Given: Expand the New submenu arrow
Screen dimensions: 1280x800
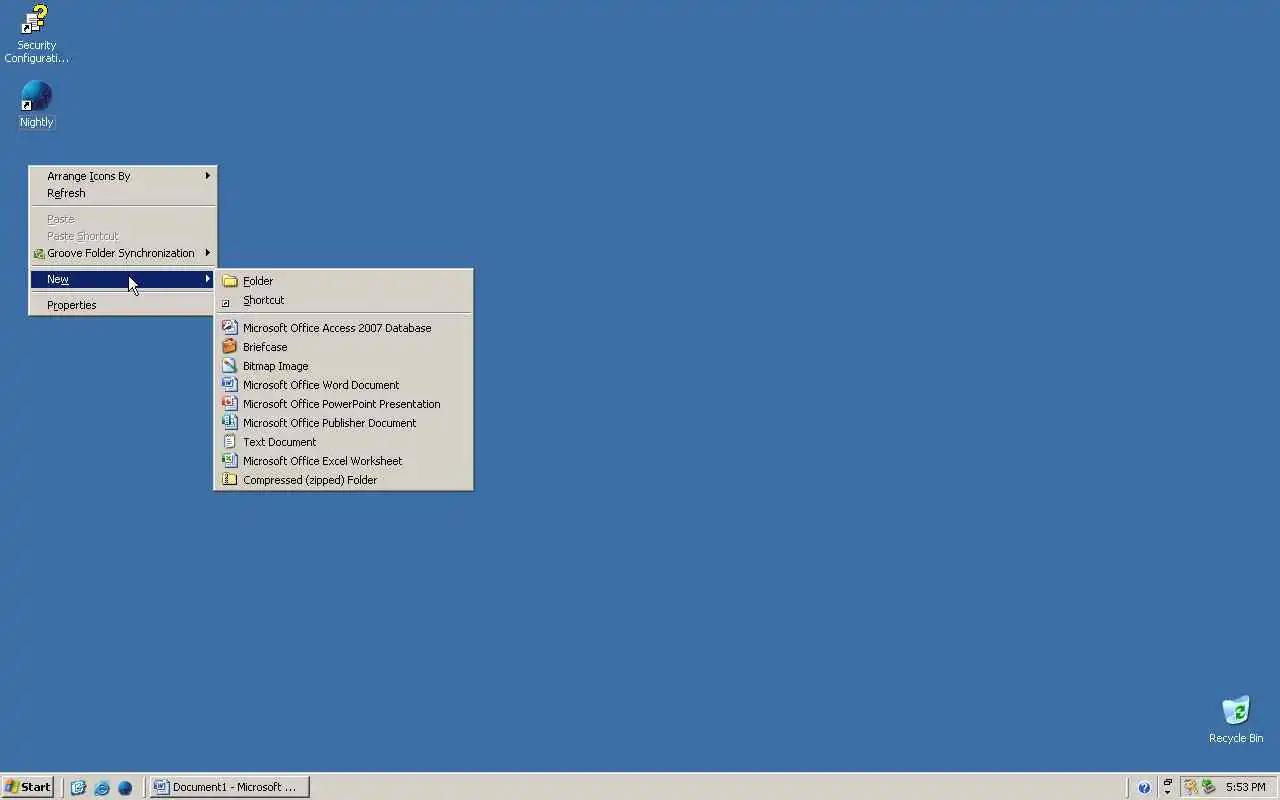Looking at the screenshot, I should point(208,279).
